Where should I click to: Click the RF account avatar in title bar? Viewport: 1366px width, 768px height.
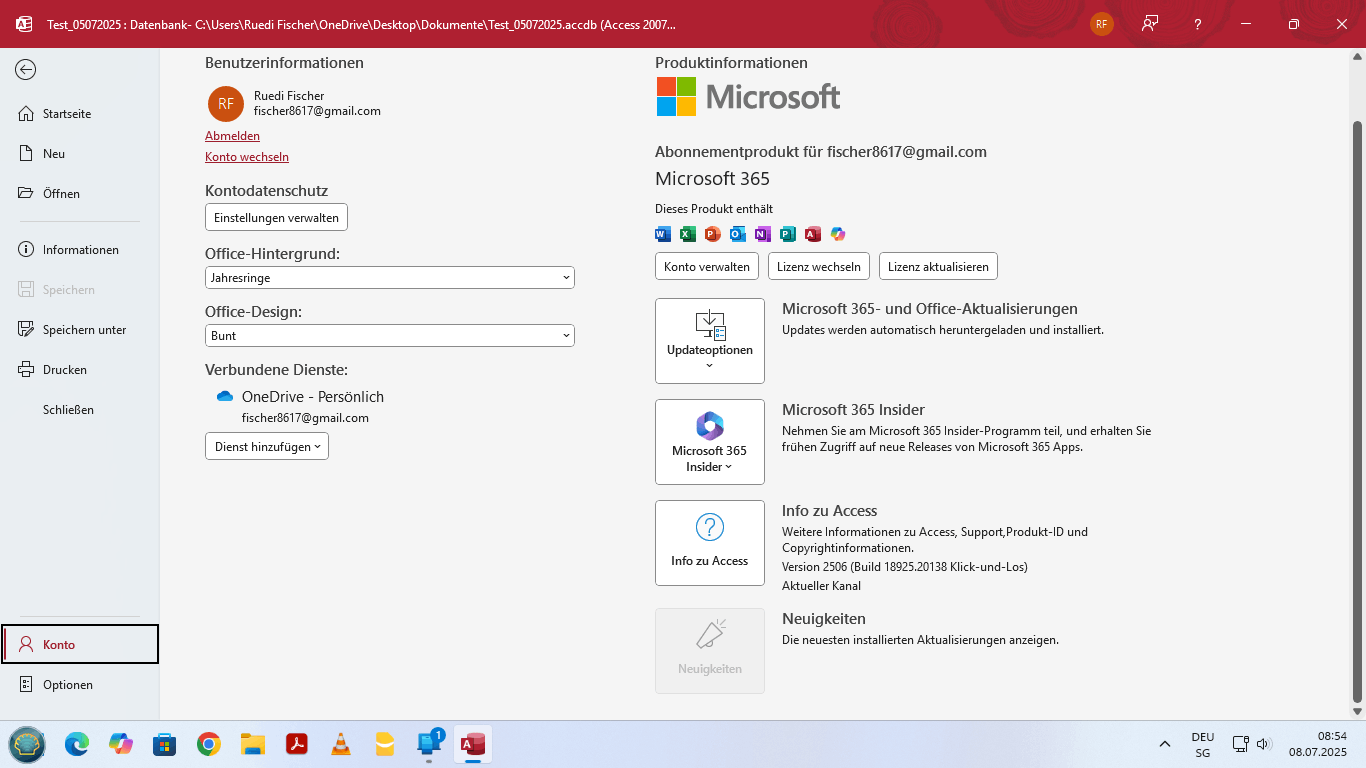pyautogui.click(x=1102, y=24)
